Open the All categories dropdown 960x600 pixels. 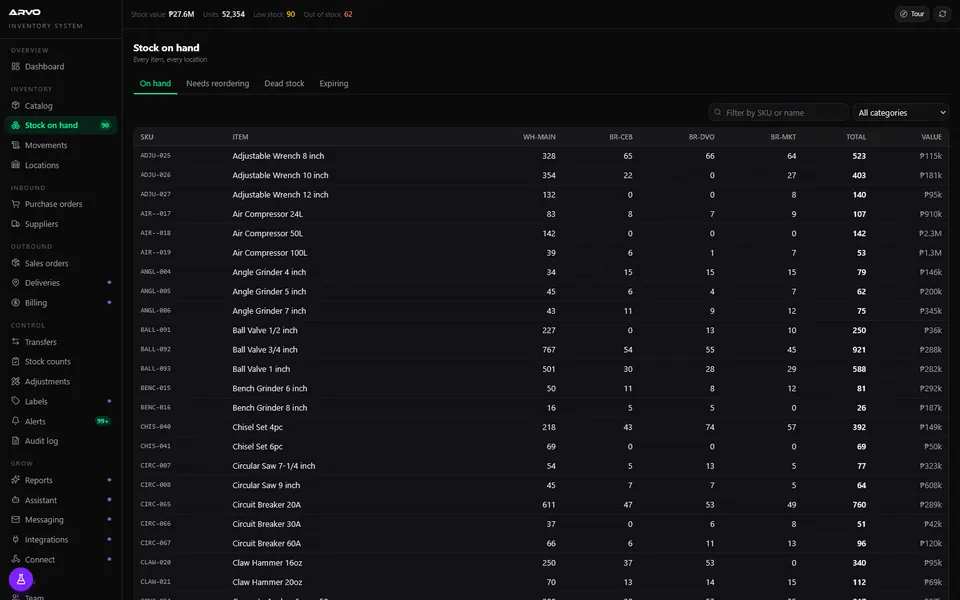click(x=901, y=113)
